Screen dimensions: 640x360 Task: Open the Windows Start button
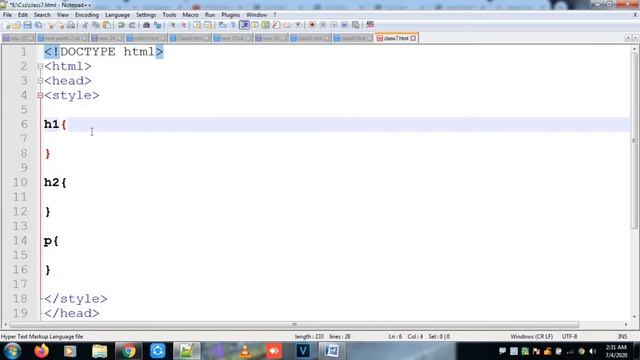pyautogui.click(x=12, y=351)
